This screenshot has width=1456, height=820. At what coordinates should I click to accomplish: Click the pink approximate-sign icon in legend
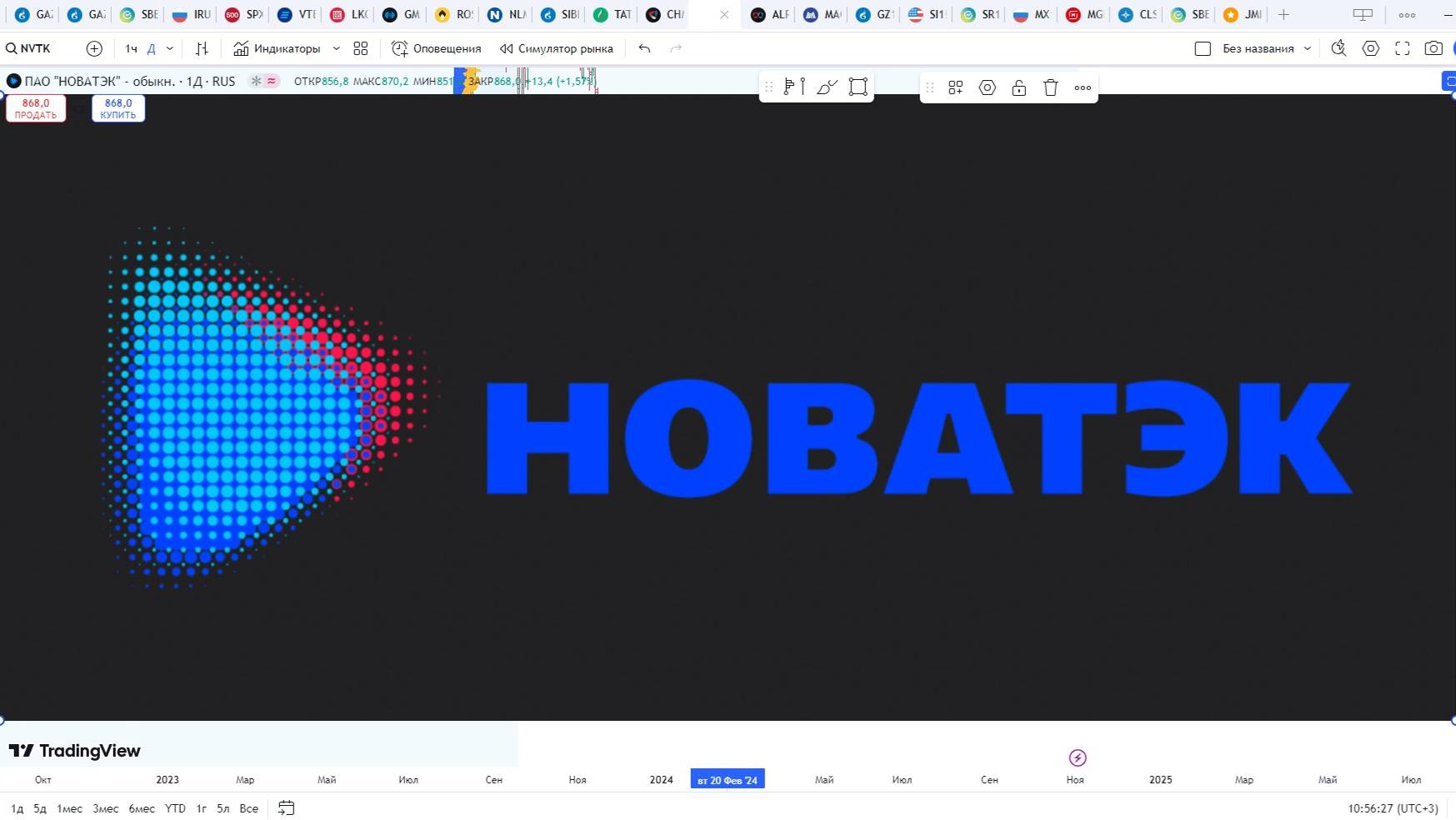click(272, 81)
